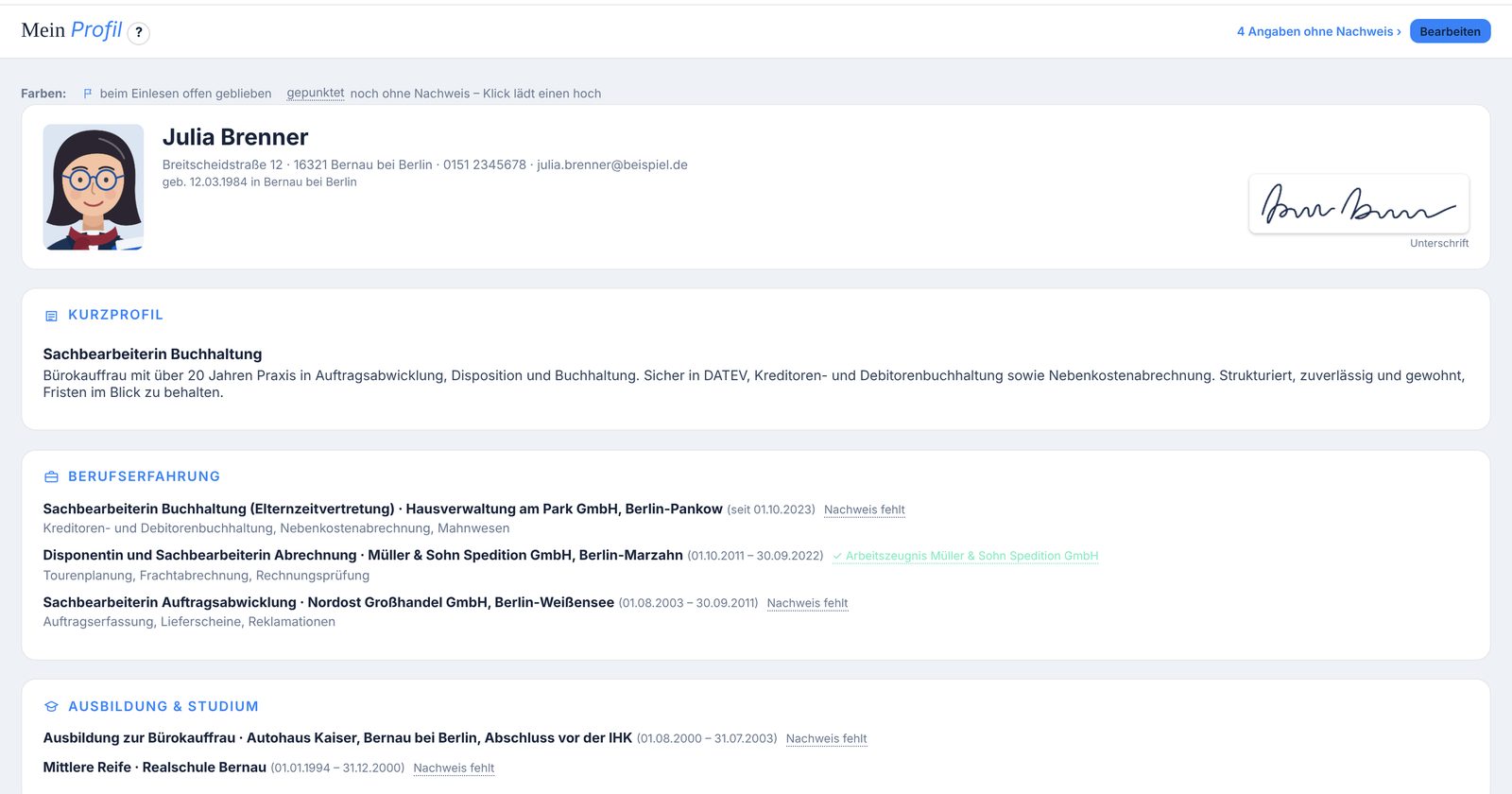Click the help question mark icon

coord(139,32)
